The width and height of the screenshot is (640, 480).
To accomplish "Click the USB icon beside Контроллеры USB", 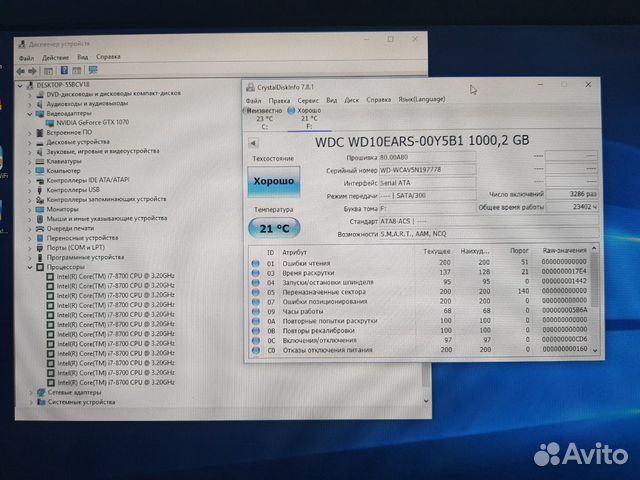I will coord(40,190).
